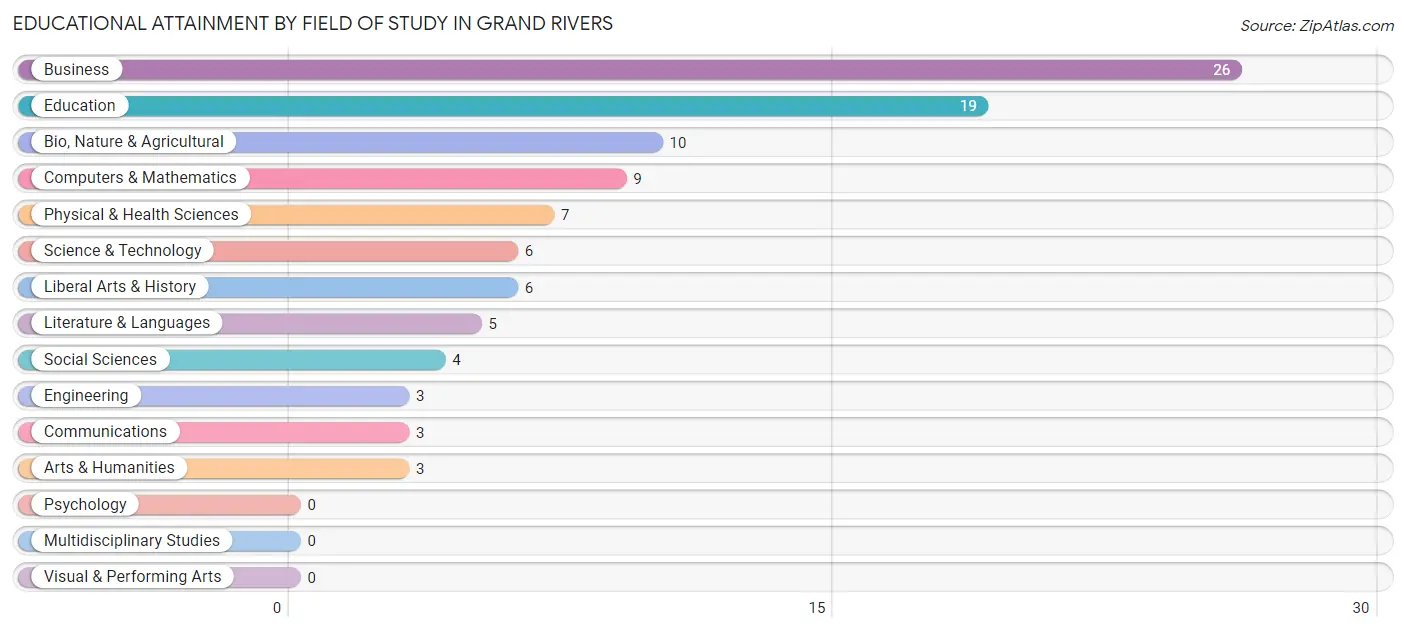Click the Liberal Arts & History label
Screen dimensions: 1406x632
120,287
